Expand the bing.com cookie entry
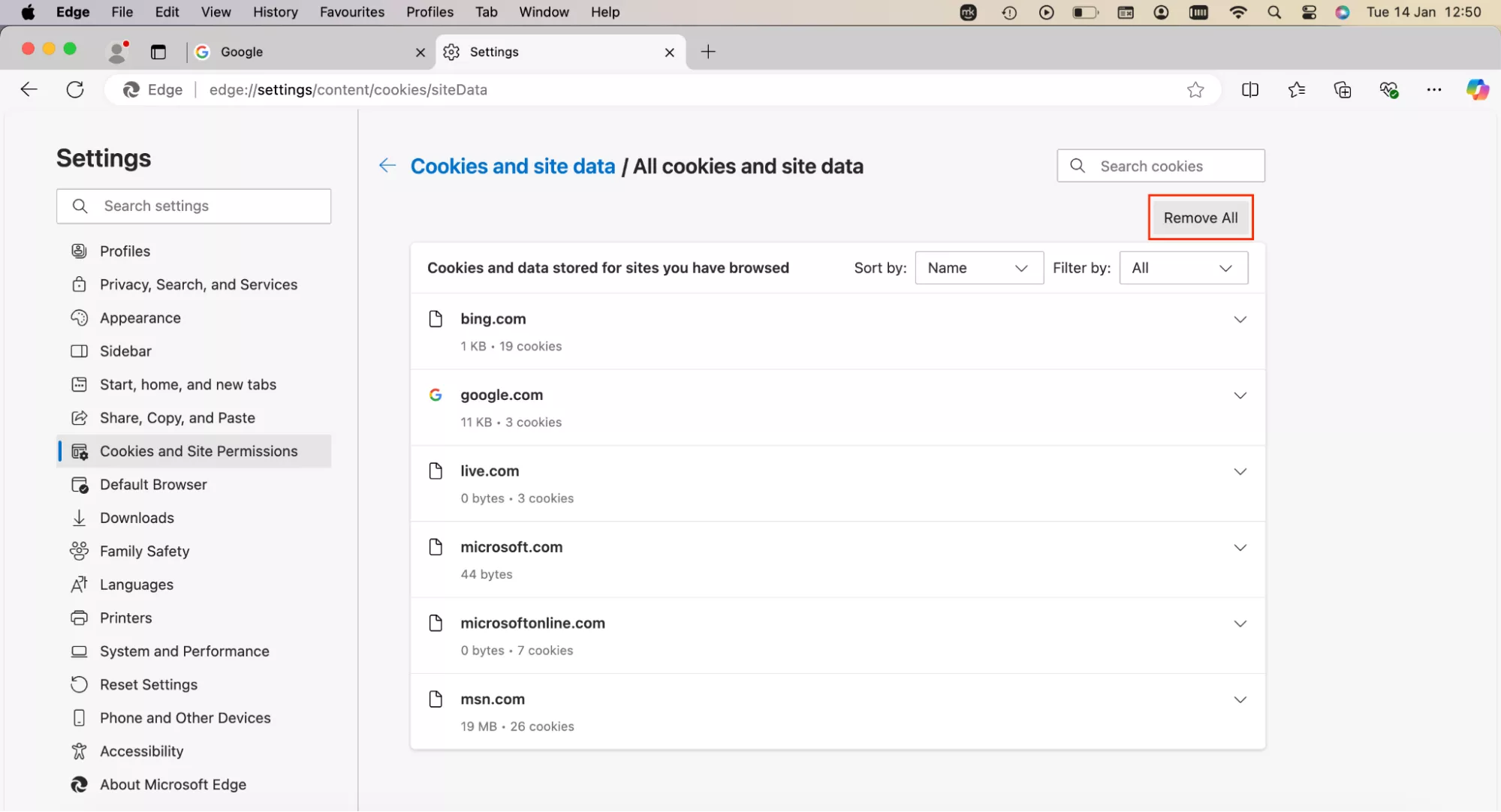Image resolution: width=1501 pixels, height=812 pixels. [x=1240, y=320]
